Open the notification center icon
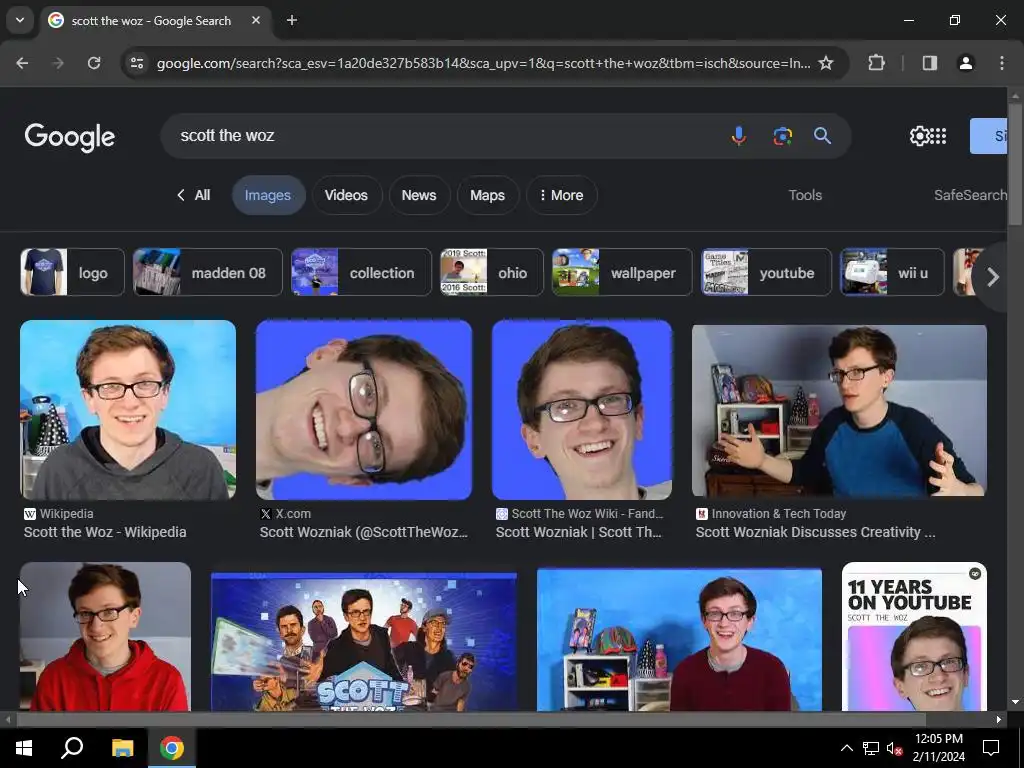Image resolution: width=1024 pixels, height=768 pixels. click(x=991, y=748)
